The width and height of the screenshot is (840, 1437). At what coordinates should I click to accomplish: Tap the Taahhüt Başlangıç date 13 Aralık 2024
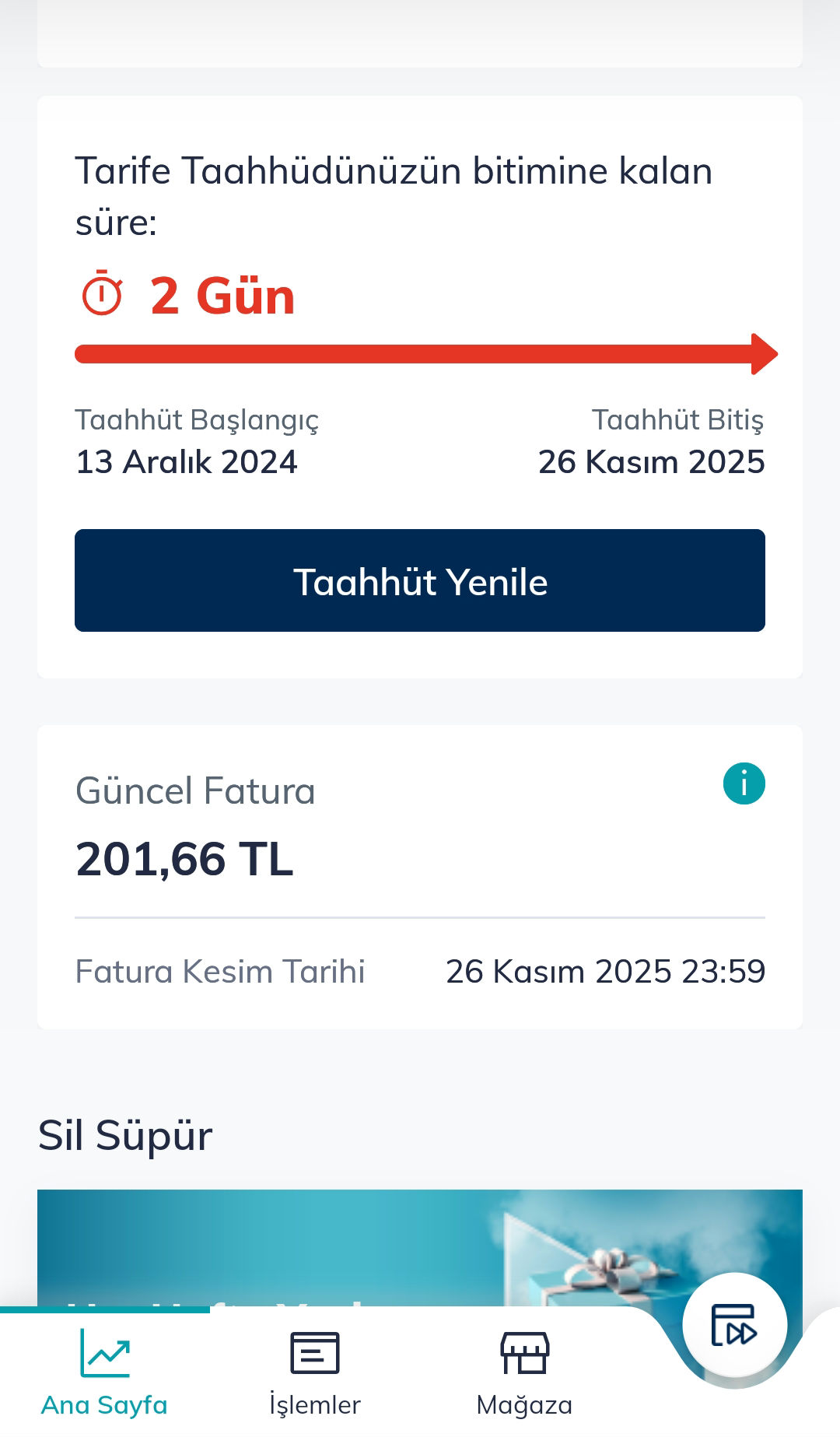click(187, 462)
